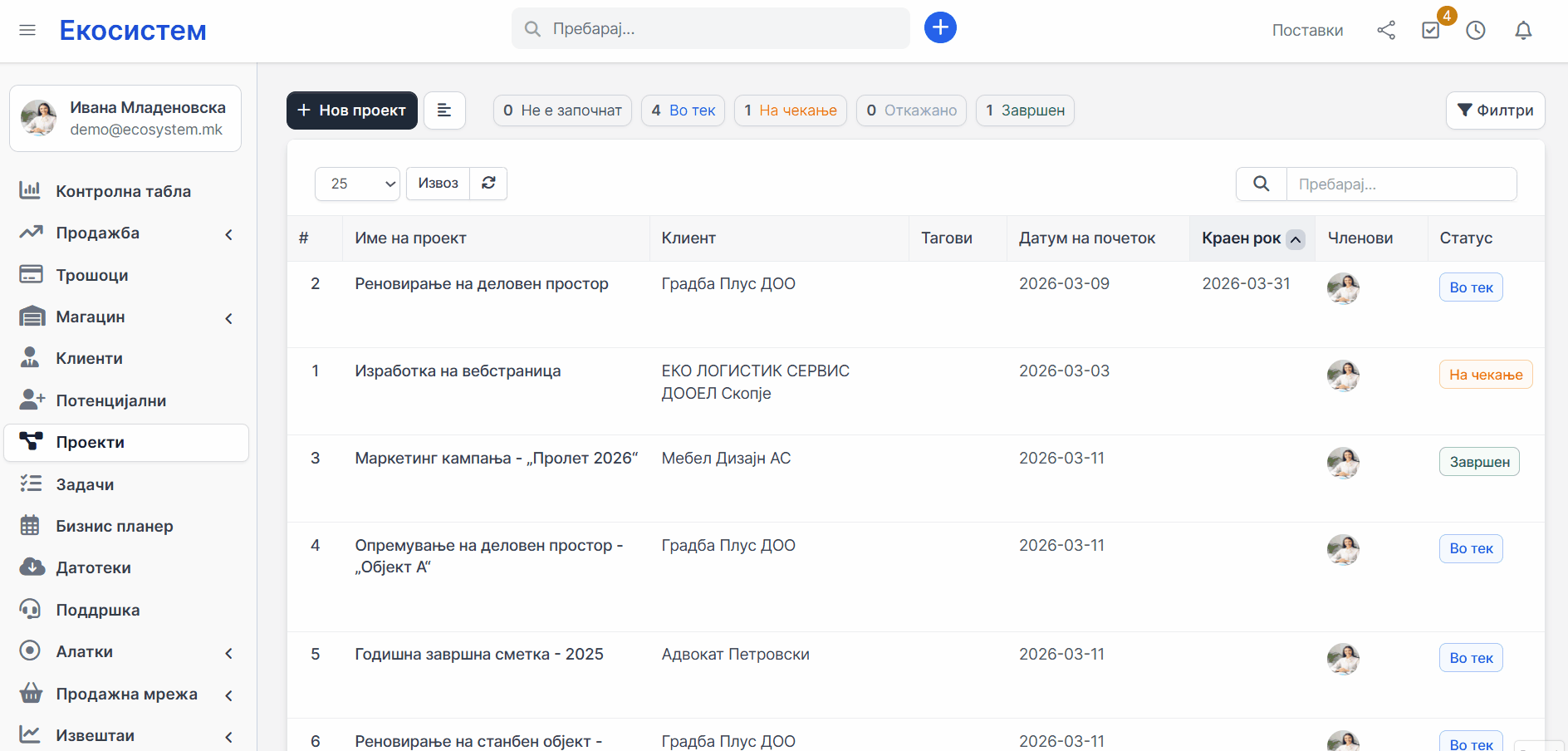1568x751 pixels.
Task: Open the rows-per-page dropdown showing 25
Action: (x=357, y=184)
